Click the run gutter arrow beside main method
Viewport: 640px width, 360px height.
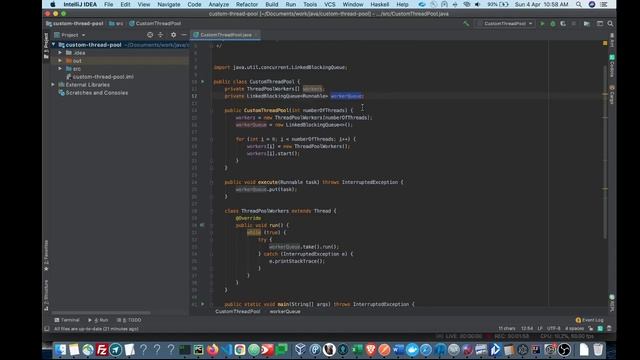[x=202, y=304]
